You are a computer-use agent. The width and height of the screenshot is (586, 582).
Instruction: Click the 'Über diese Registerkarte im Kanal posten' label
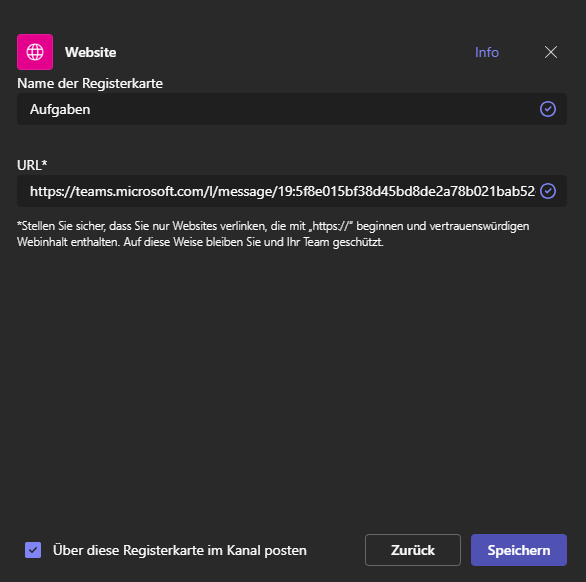pos(180,550)
